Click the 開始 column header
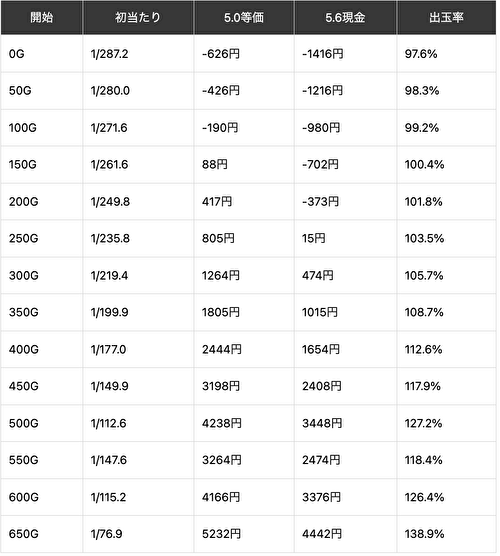Screen dimensions: 500x556 point(42,17)
